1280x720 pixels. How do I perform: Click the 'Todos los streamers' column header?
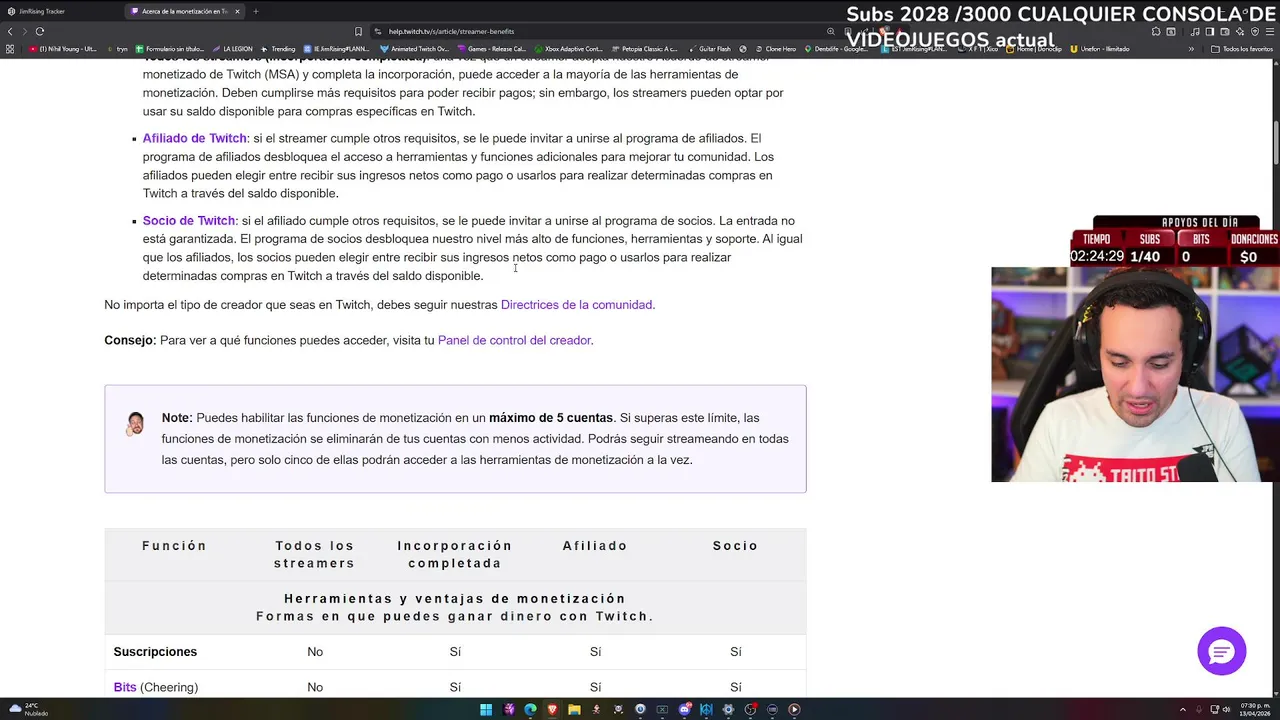click(x=315, y=554)
